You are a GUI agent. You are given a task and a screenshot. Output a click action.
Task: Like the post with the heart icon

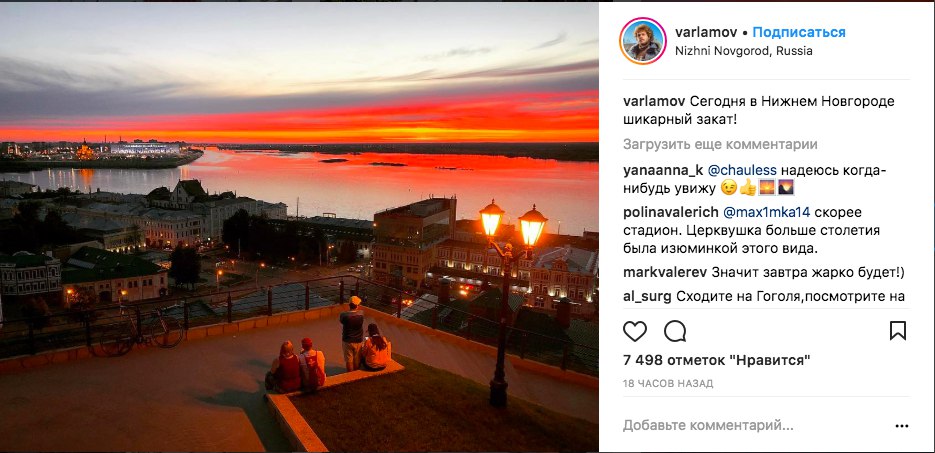pos(634,331)
